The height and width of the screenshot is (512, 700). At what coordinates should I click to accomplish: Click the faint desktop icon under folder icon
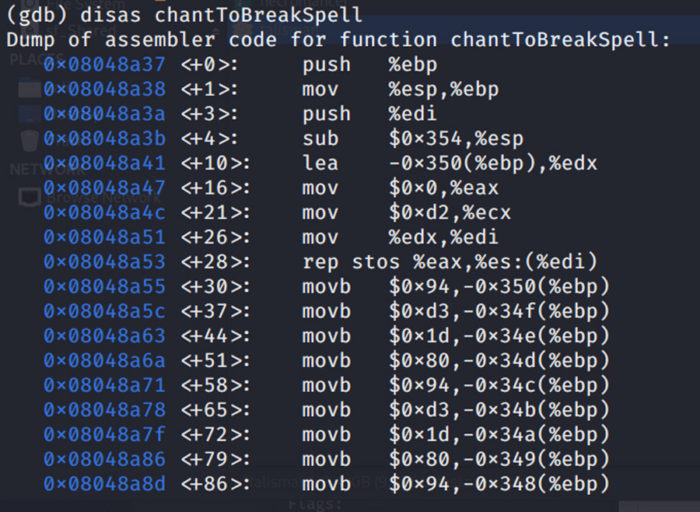click(x=29, y=113)
